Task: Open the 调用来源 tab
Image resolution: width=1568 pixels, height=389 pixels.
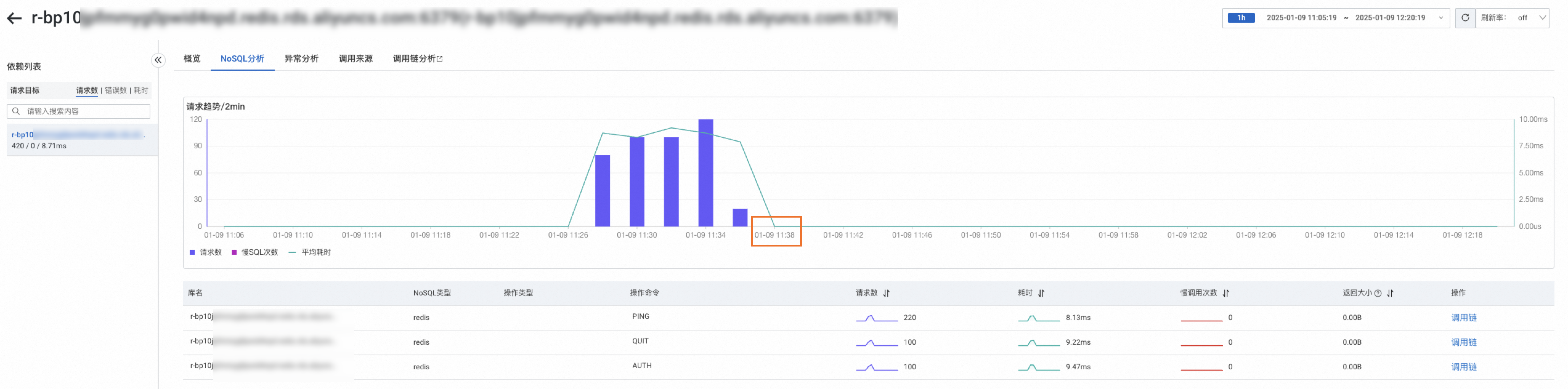Action: click(x=355, y=58)
